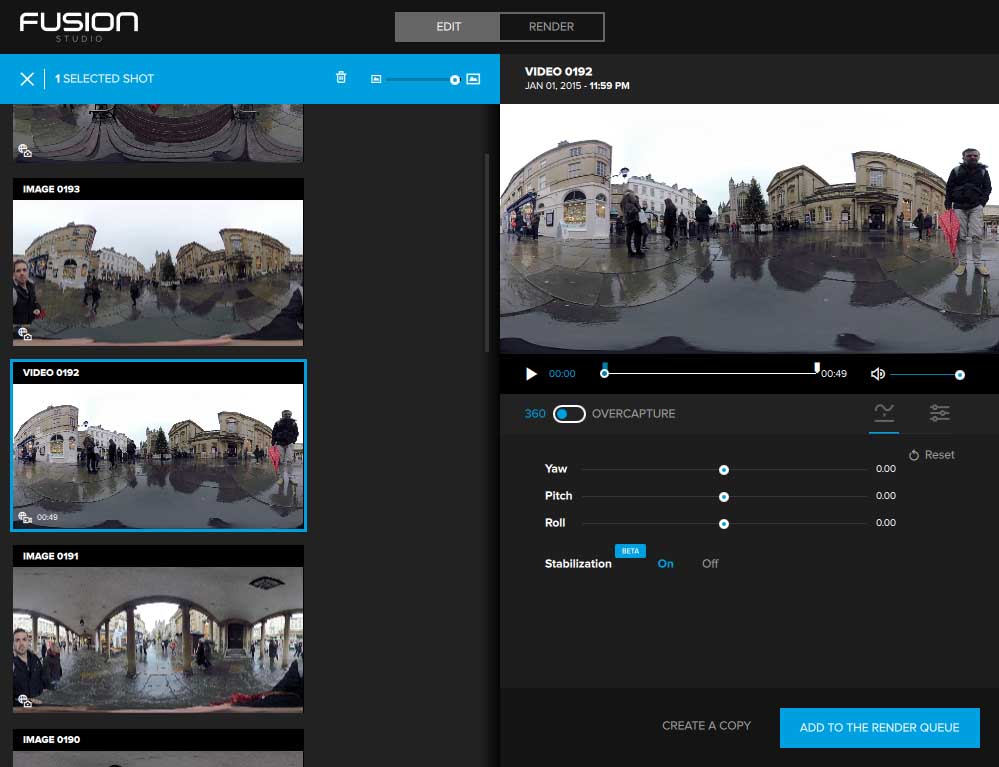This screenshot has height=767, width=999.
Task: Adjust the volume slider handle
Action: point(959,375)
